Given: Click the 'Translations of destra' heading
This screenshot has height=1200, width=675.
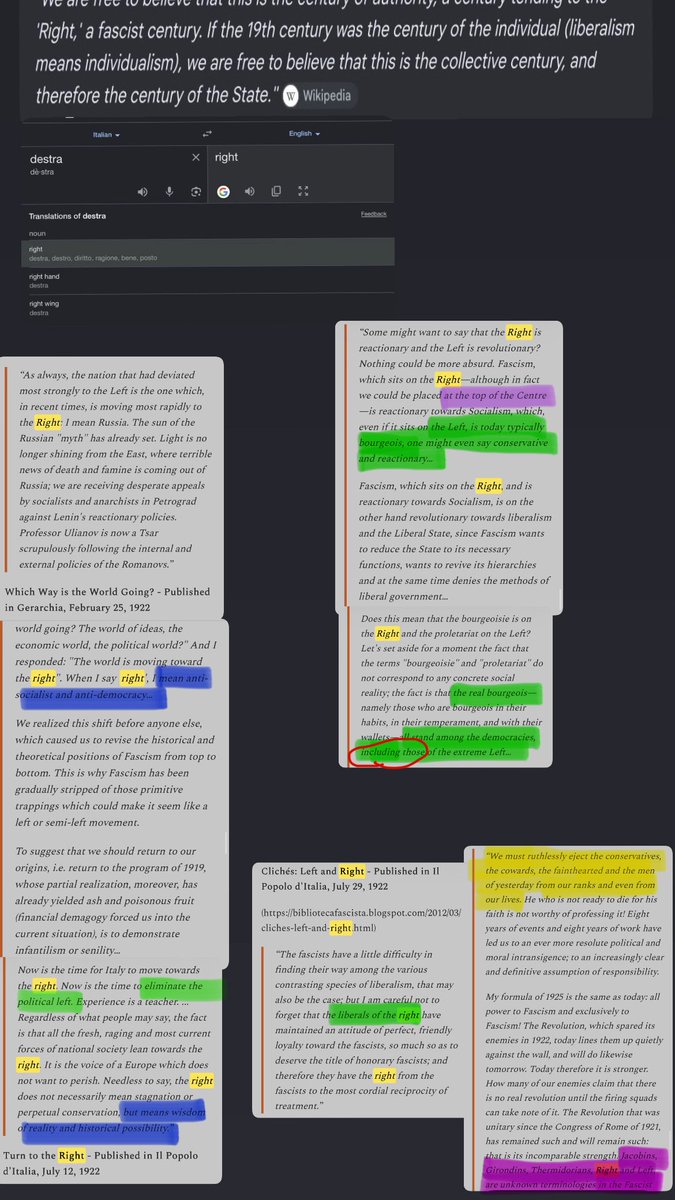Looking at the screenshot, I should (68, 216).
